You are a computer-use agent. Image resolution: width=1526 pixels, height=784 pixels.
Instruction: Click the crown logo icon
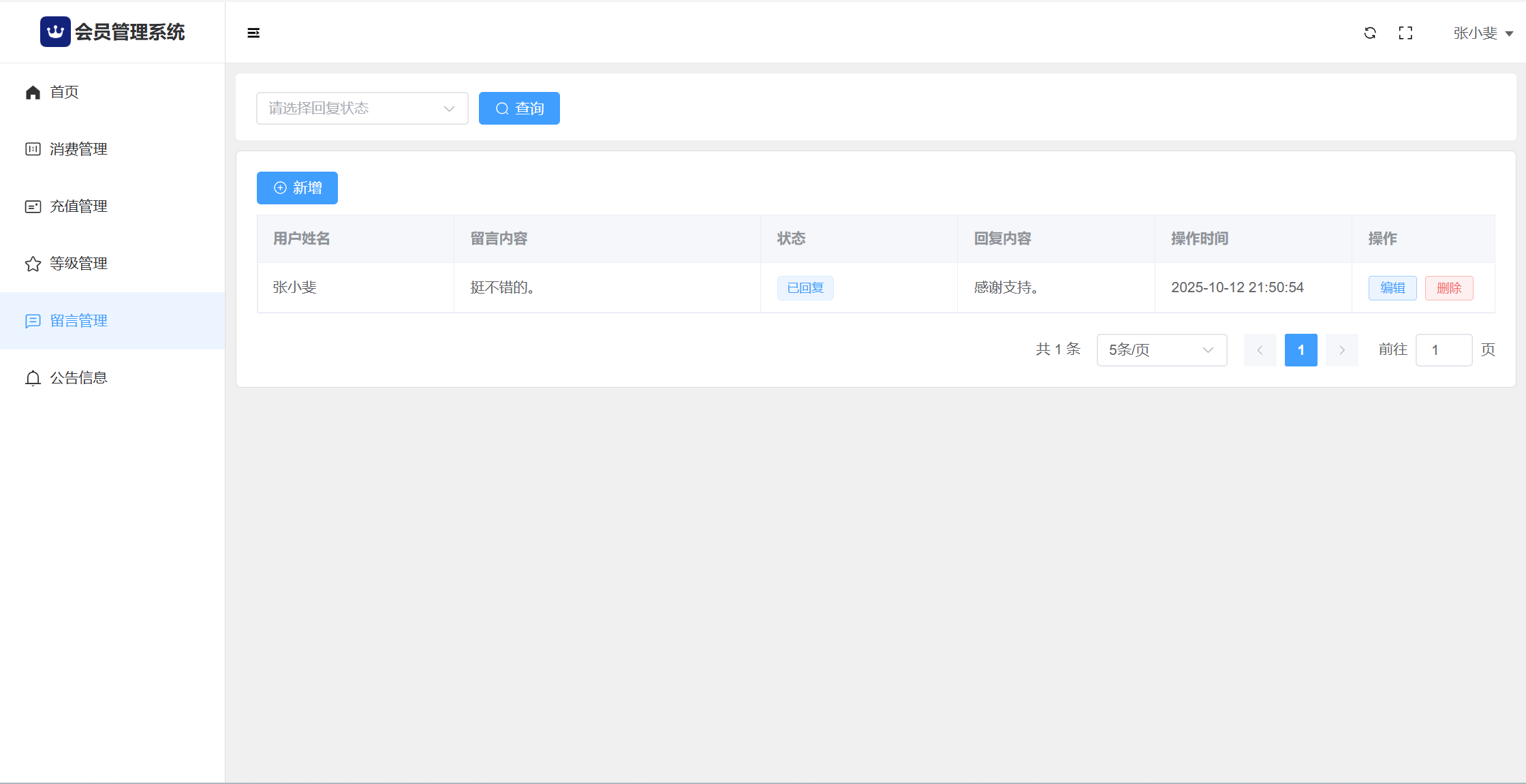click(x=55, y=32)
